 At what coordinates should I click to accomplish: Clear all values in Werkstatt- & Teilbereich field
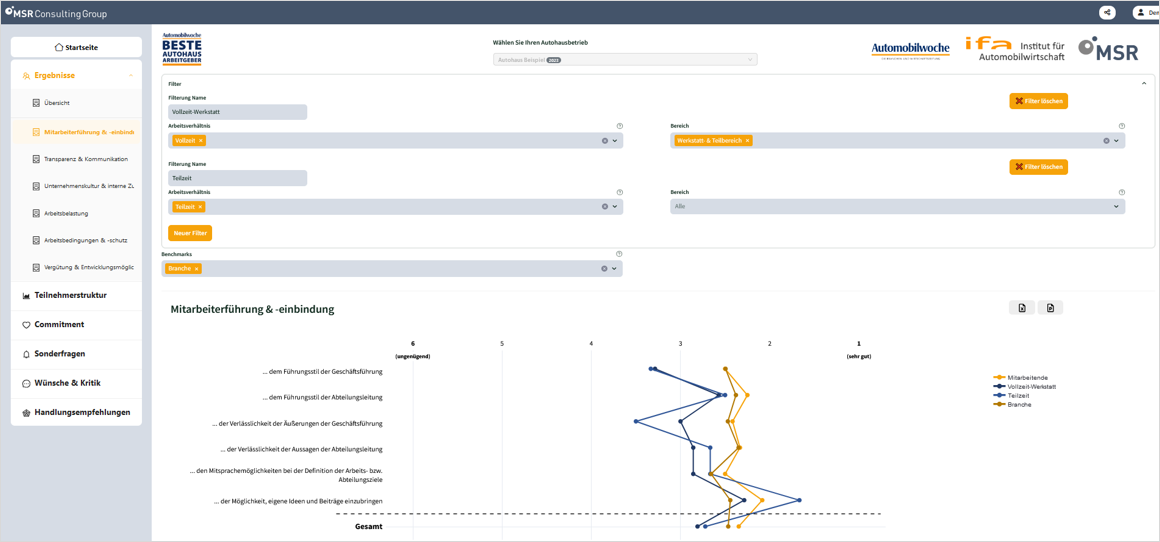coord(1106,141)
